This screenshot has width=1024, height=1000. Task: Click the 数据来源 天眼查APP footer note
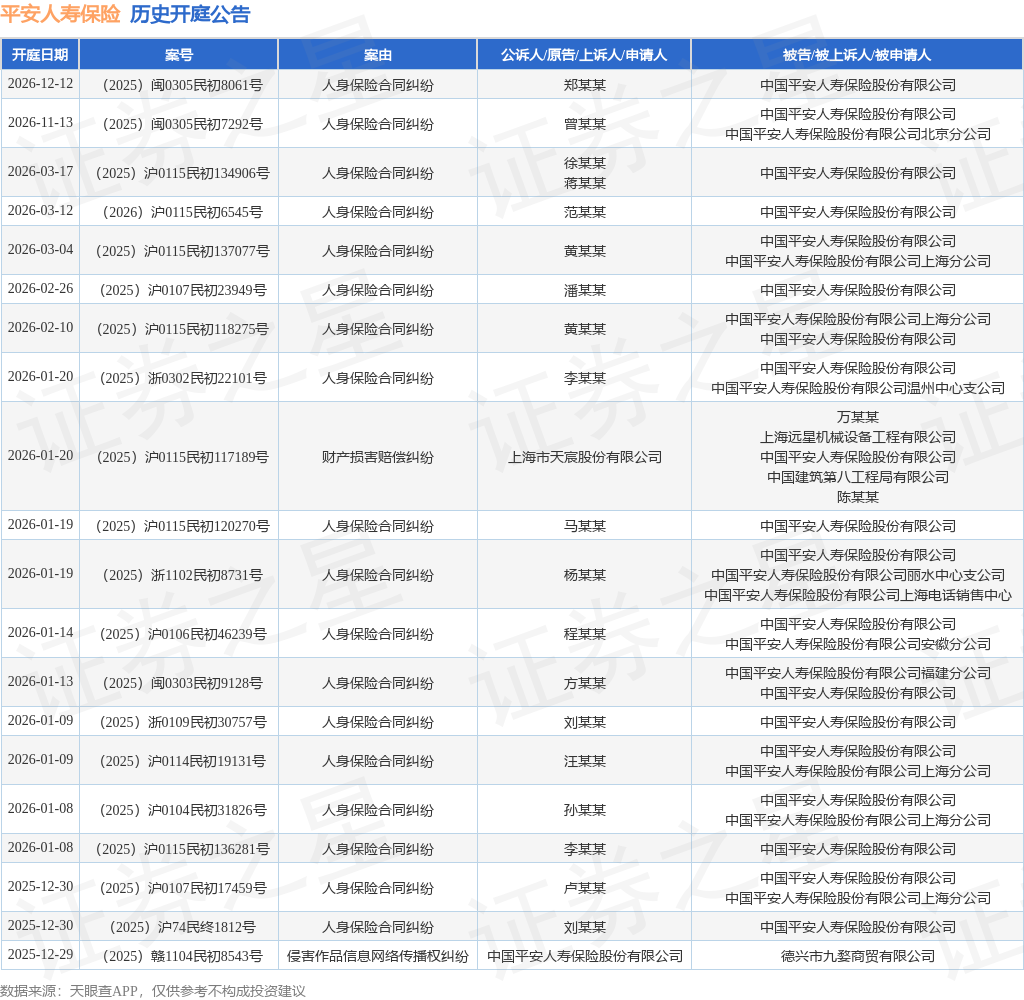pos(153,990)
